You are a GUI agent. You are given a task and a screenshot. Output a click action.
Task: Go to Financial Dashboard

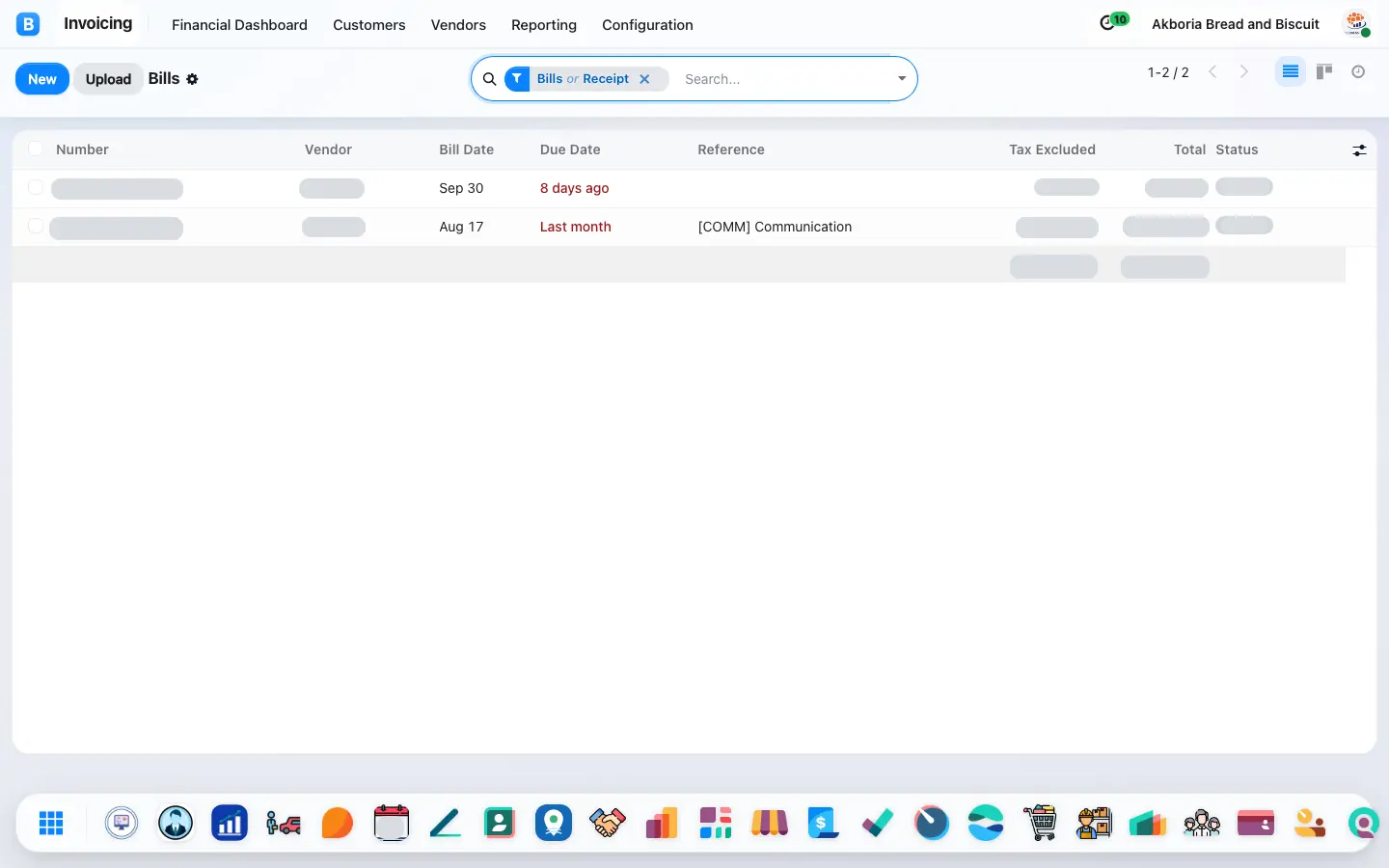239,25
